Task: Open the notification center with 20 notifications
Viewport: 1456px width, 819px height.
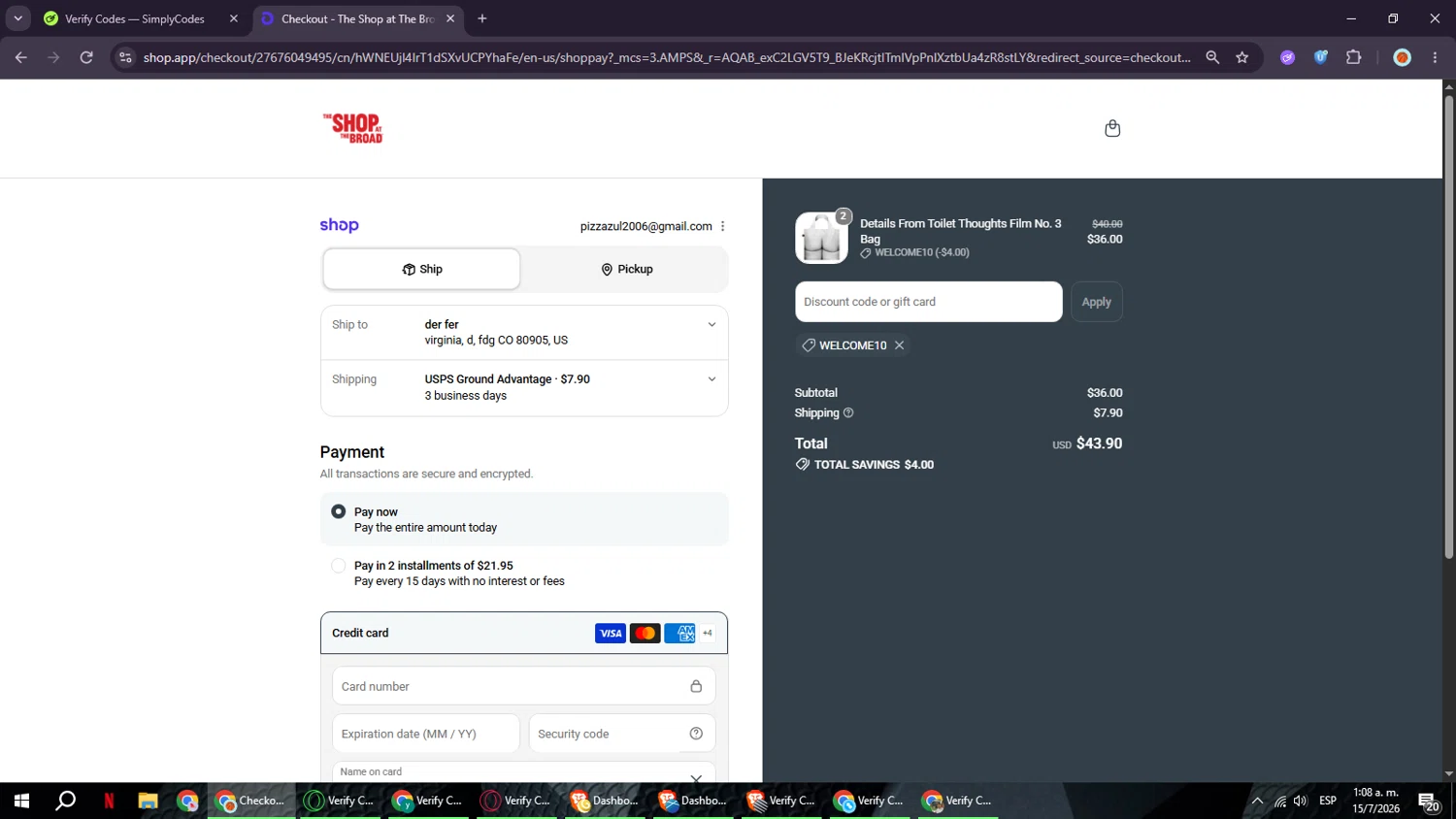Action: tap(1430, 802)
